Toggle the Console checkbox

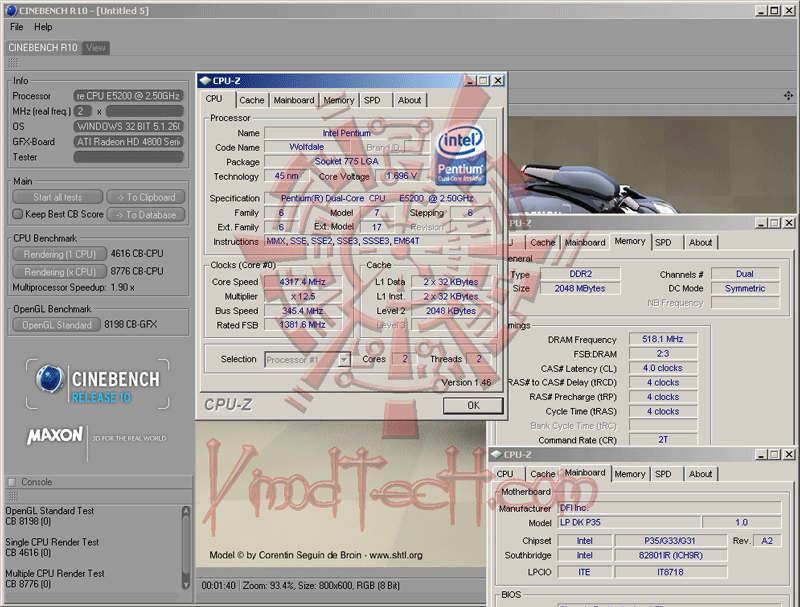coord(12,482)
